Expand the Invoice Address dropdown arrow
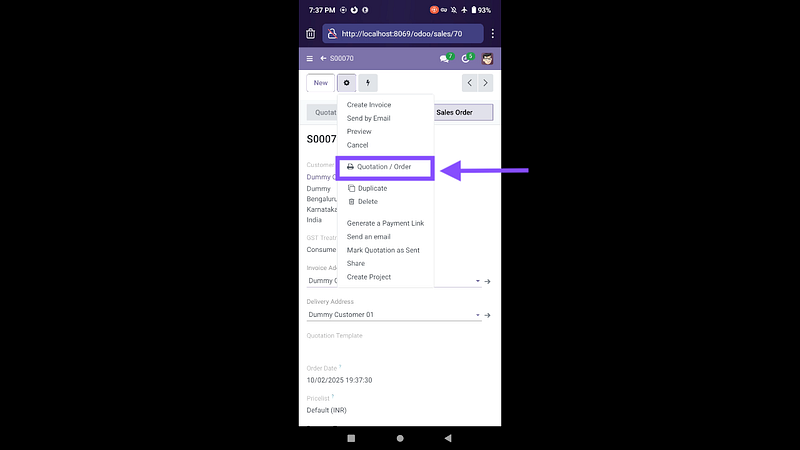 [x=477, y=282]
